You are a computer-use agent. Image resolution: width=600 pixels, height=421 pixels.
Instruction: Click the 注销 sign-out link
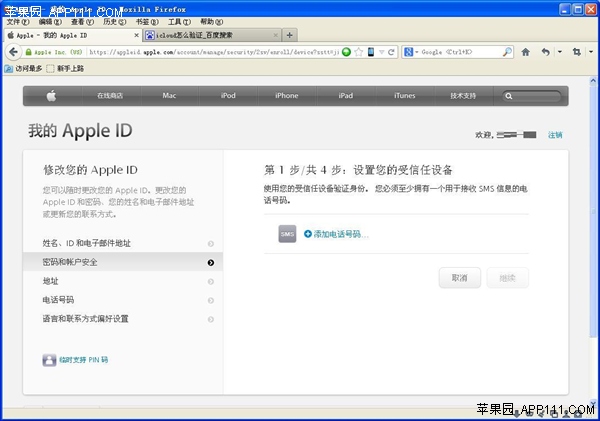(555, 134)
